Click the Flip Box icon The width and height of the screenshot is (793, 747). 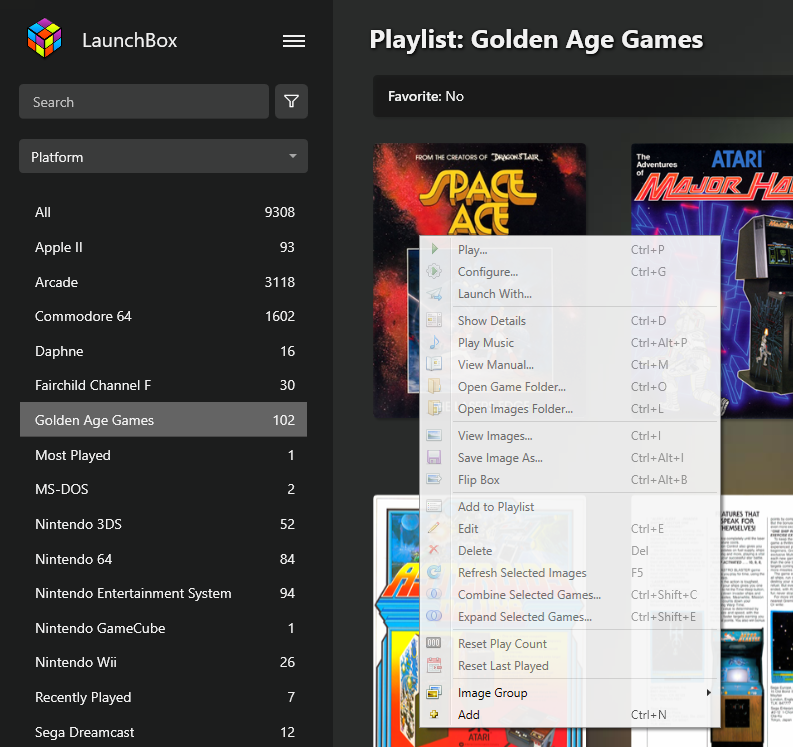[434, 479]
